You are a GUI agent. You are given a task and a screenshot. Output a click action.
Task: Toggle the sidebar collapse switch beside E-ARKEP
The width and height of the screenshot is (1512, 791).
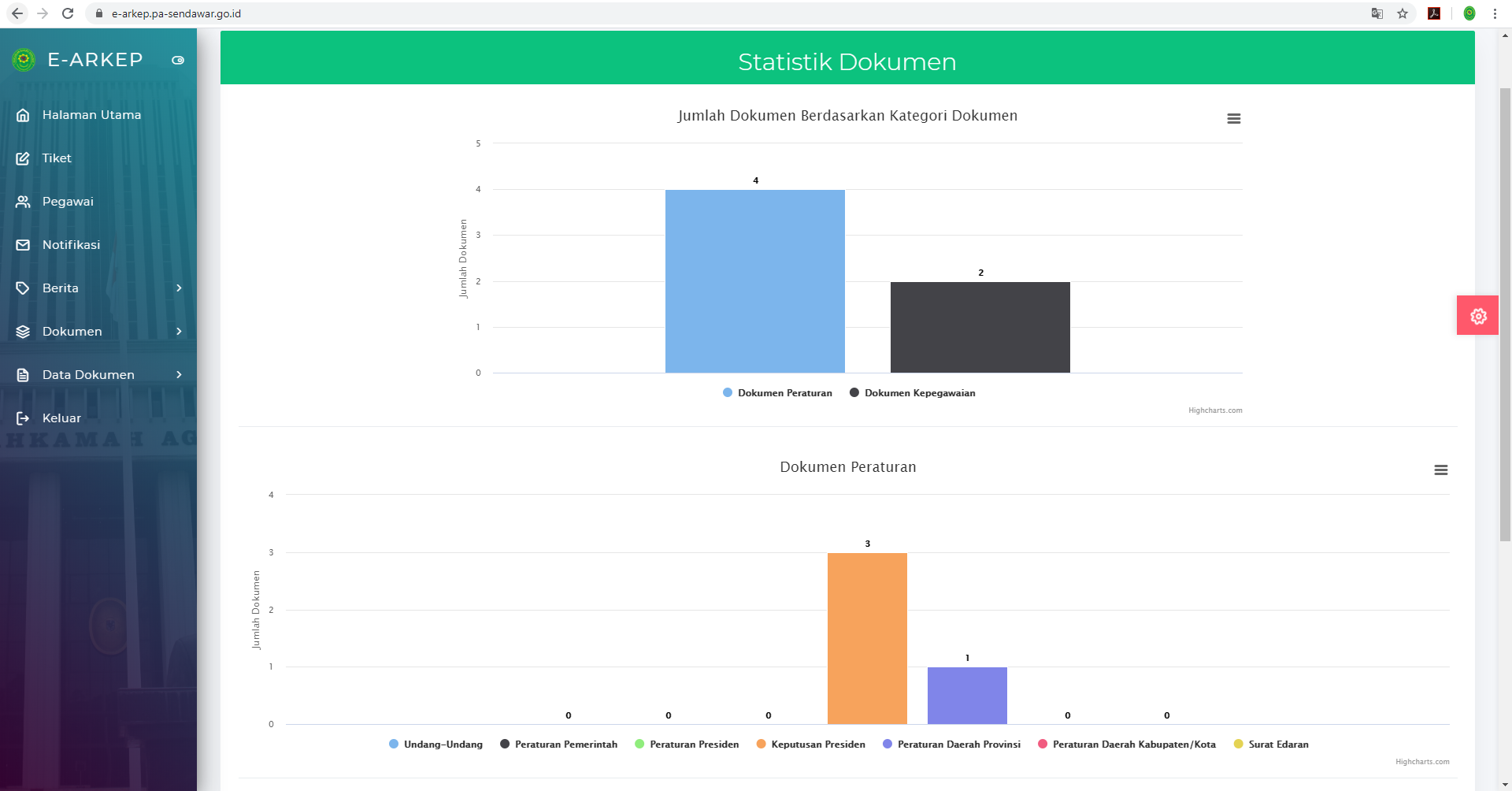point(178,60)
